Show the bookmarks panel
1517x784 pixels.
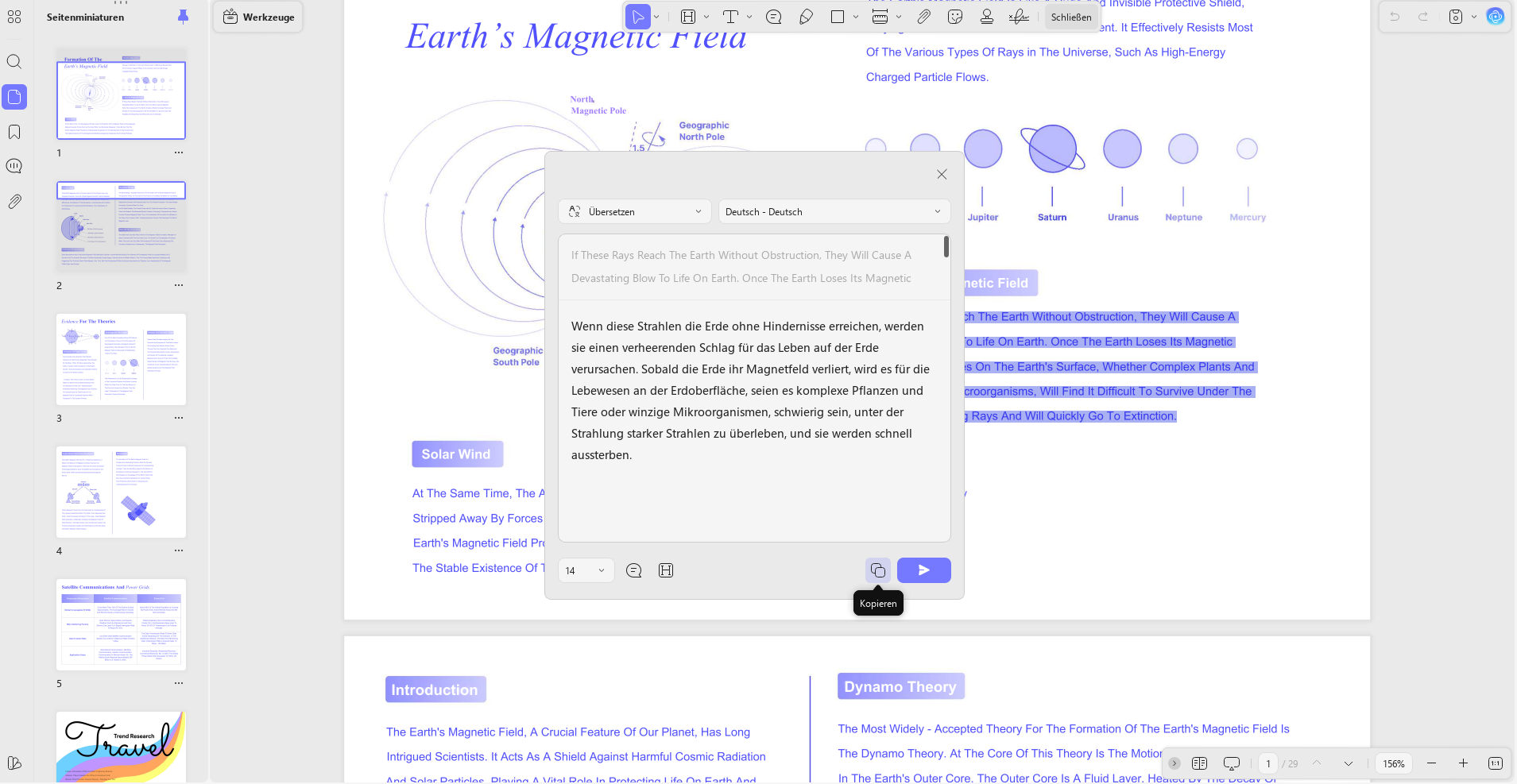point(14,132)
